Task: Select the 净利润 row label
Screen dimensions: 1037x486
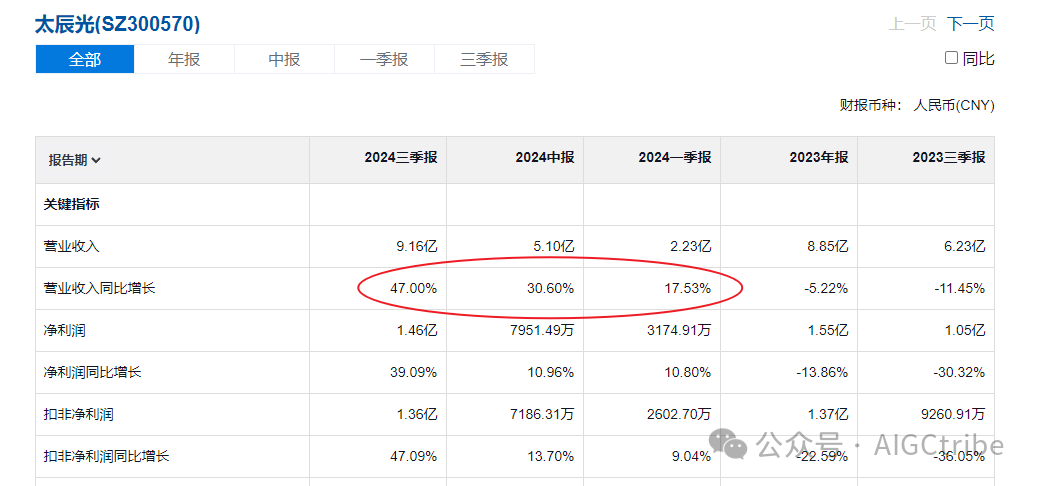Action: [64, 331]
